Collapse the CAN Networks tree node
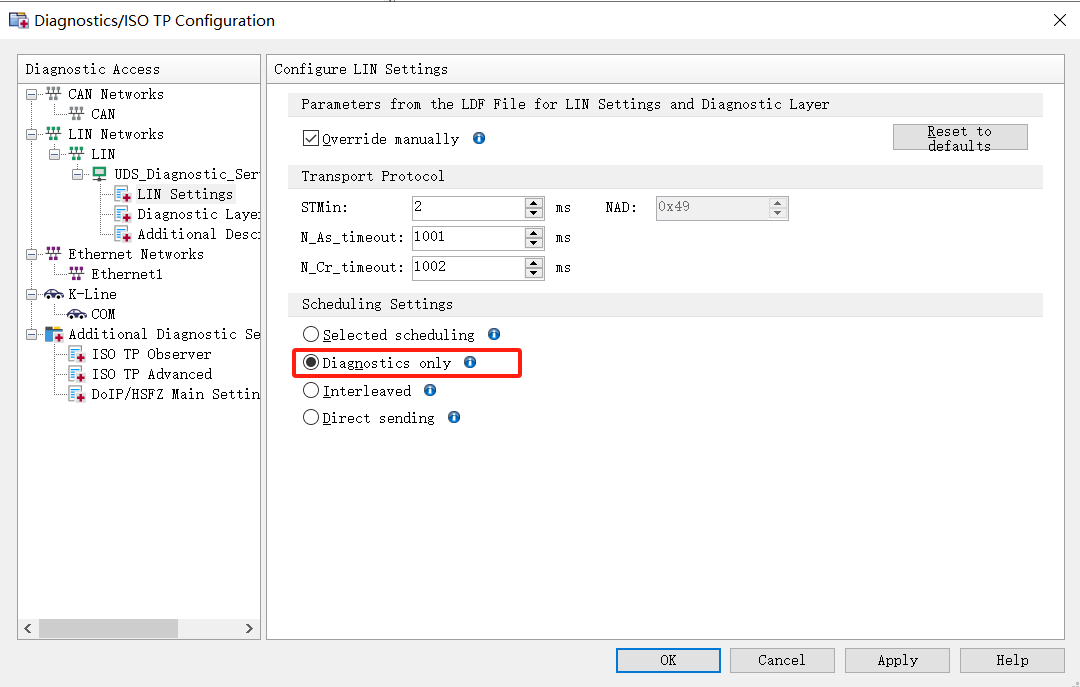The width and height of the screenshot is (1080, 687). (32, 94)
